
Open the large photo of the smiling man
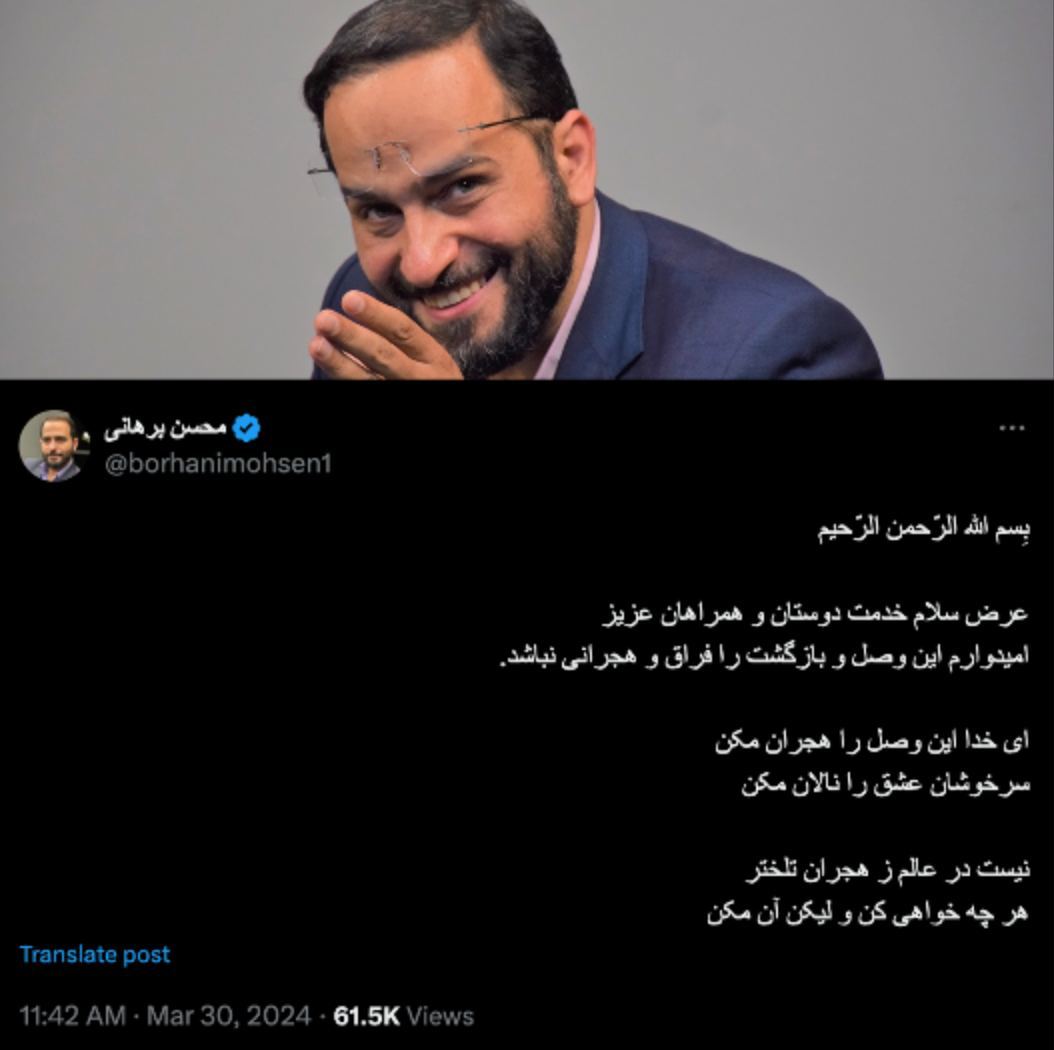[527, 190]
